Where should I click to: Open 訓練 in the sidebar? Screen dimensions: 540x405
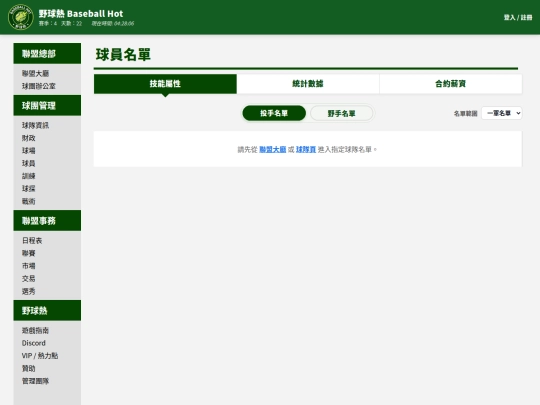29,176
